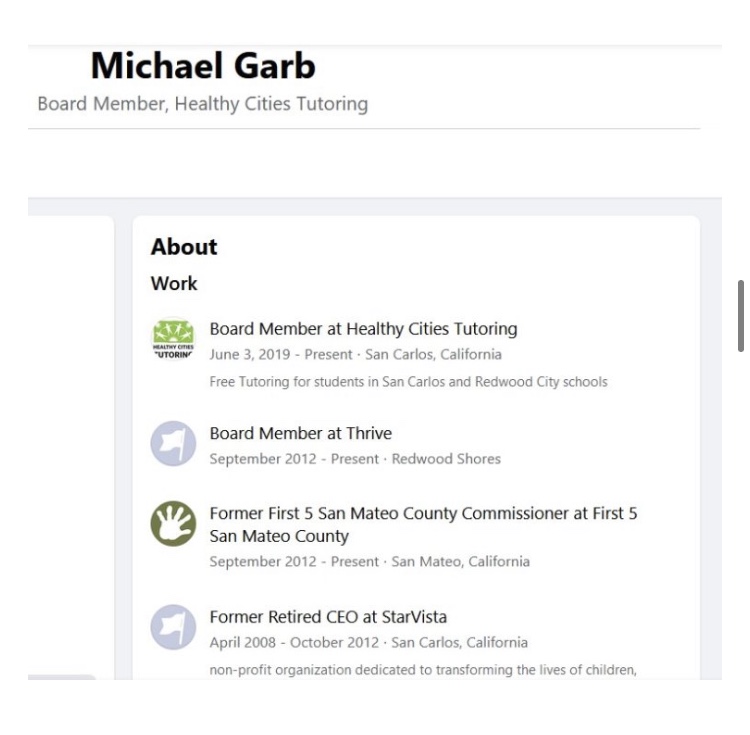Click the April 2008 - October 2012 date

(282, 642)
